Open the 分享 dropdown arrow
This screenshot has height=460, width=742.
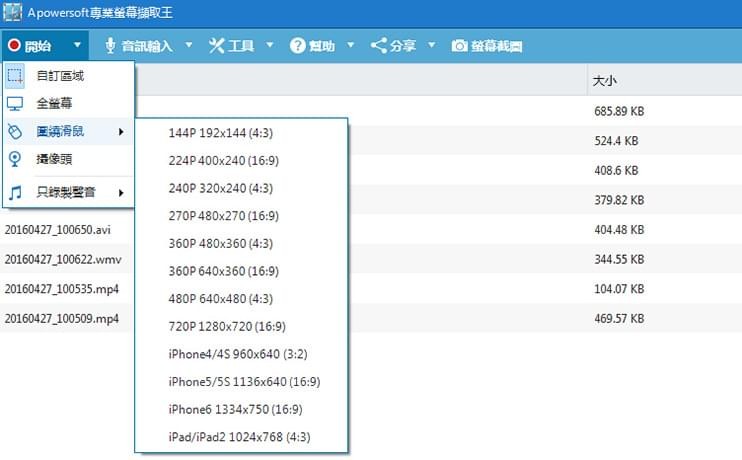[x=432, y=45]
